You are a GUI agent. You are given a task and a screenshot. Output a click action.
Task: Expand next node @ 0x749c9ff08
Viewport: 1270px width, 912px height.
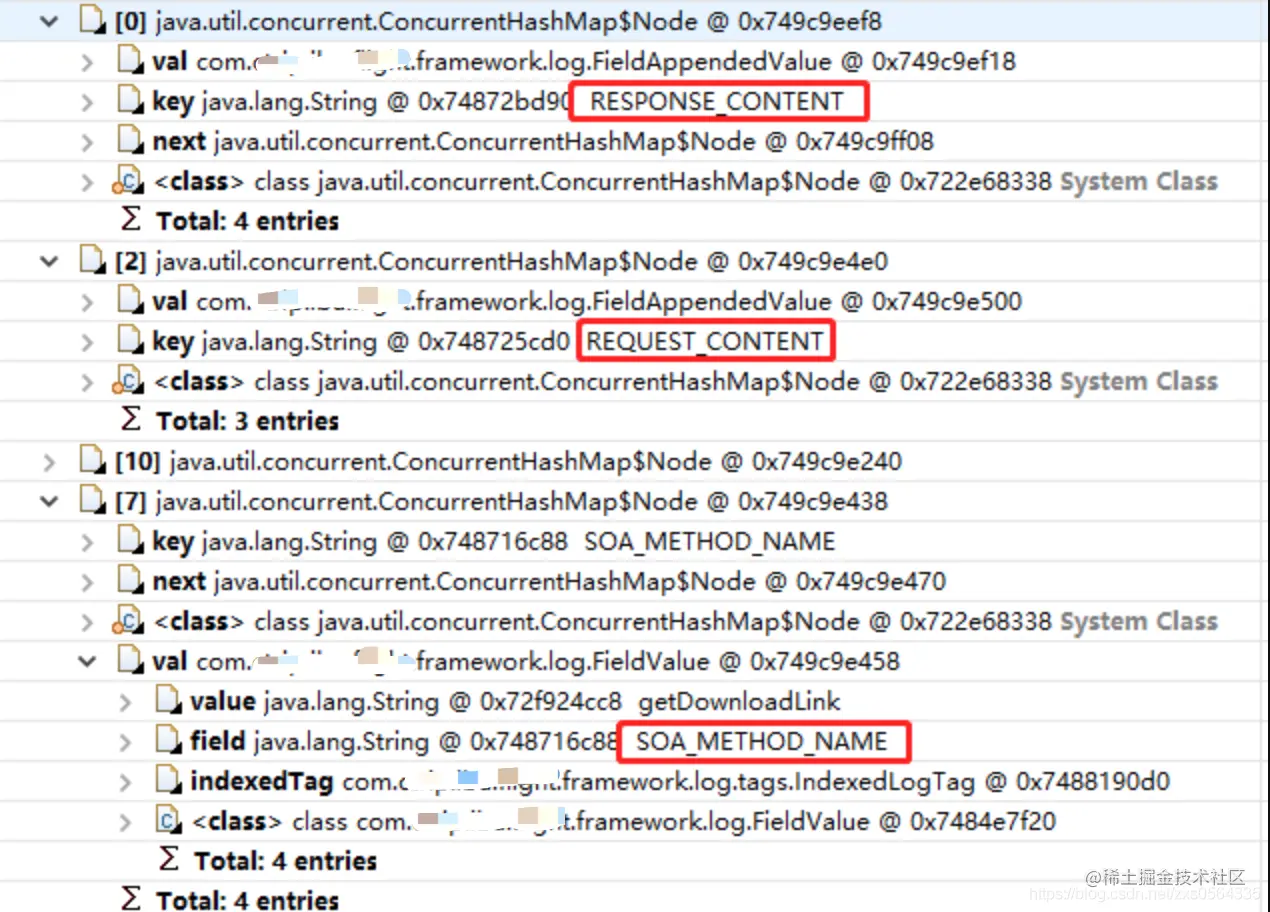point(87,142)
